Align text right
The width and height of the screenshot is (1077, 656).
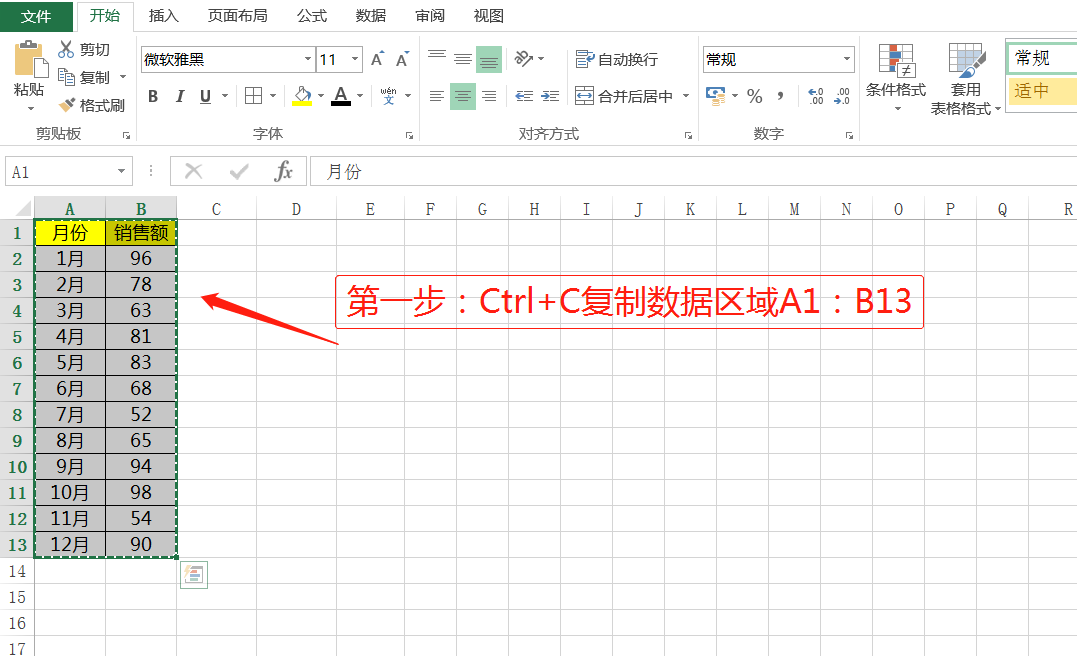point(489,96)
